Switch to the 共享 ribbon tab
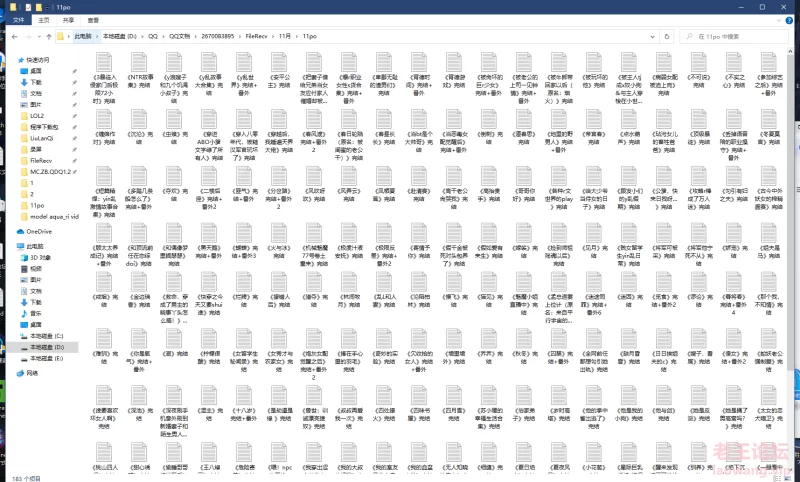800x482 pixels. click(68, 20)
